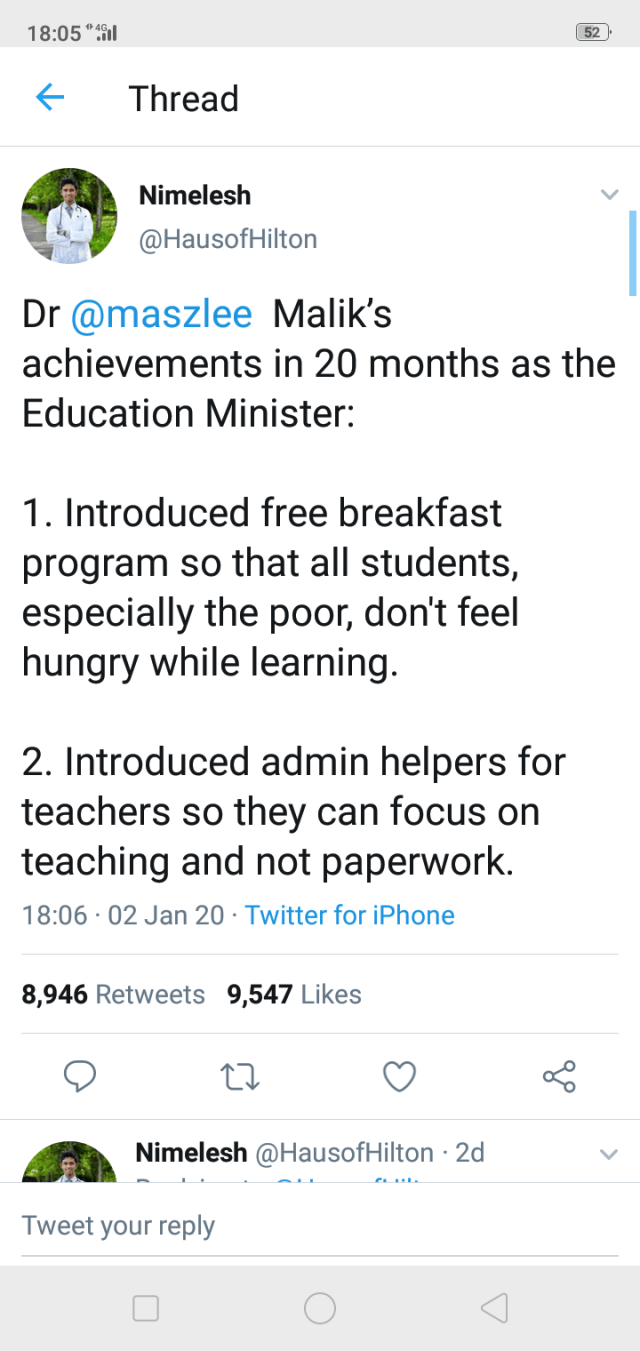Screen dimensions: 640x1351
Task: View the 8,946 Retweets list
Action: (113, 995)
